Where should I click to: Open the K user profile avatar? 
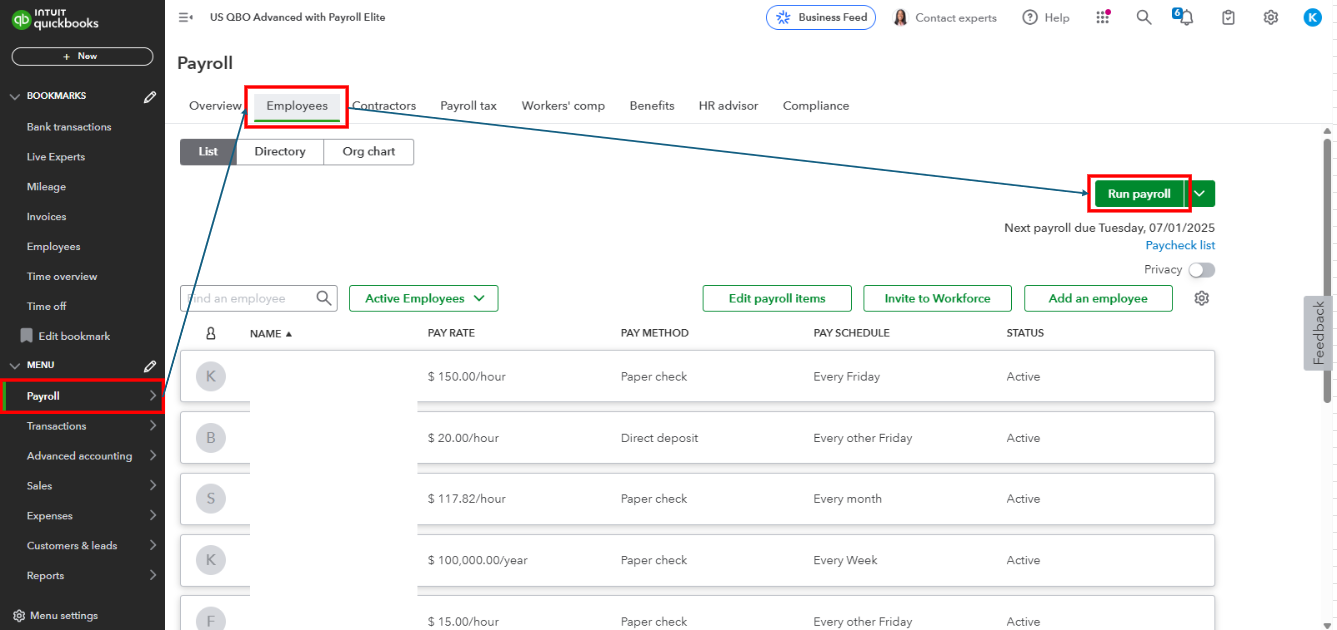(1313, 17)
